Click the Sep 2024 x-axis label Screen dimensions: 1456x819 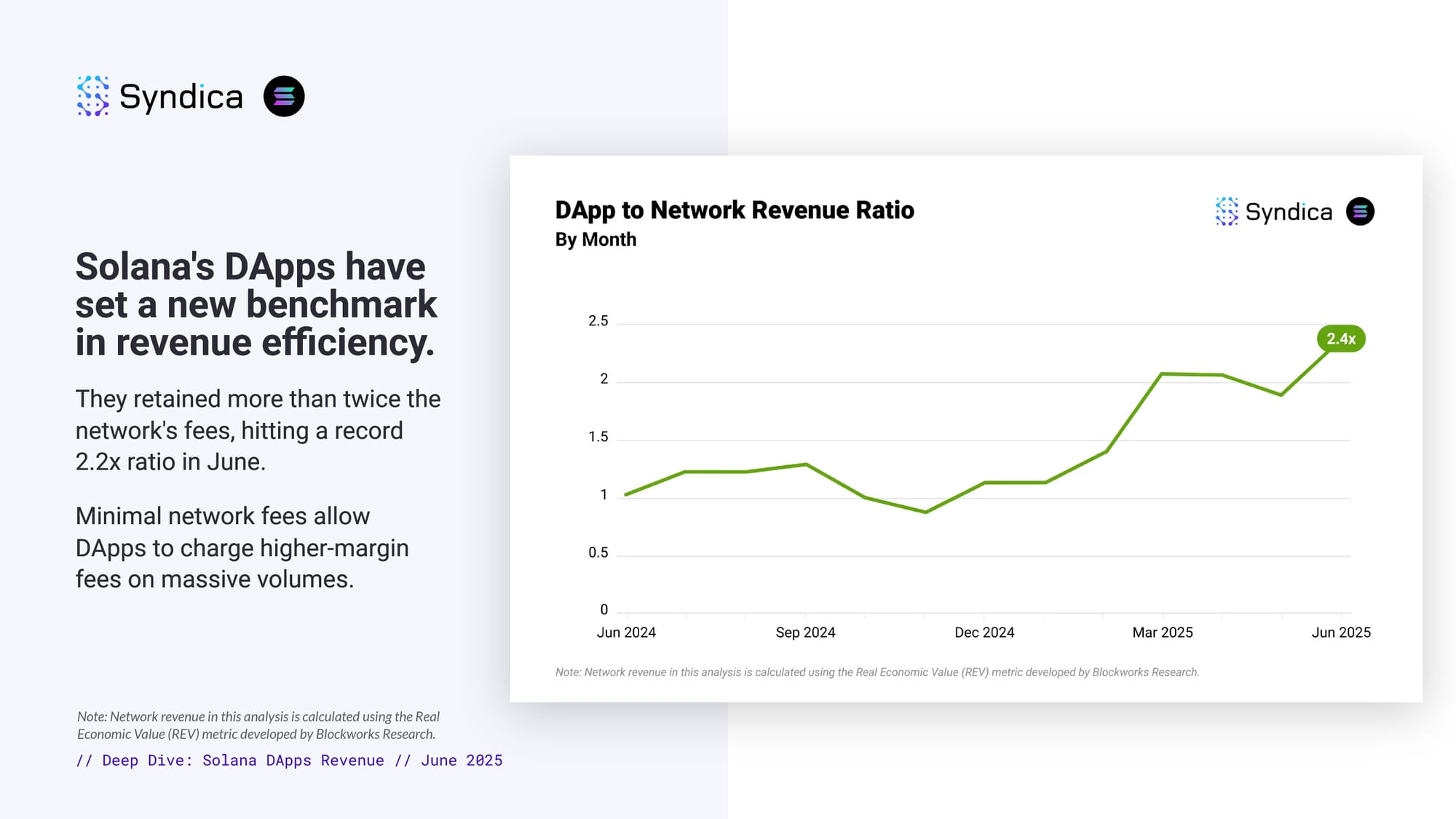coord(805,633)
